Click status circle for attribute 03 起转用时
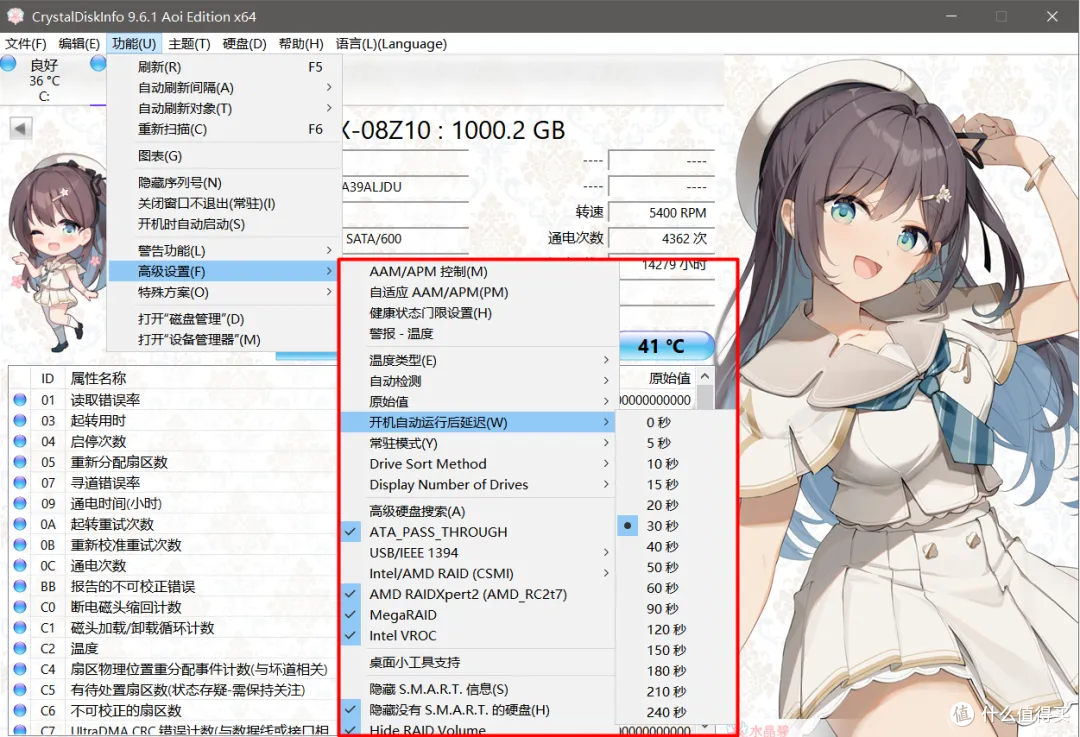1080x737 pixels. tap(20, 420)
